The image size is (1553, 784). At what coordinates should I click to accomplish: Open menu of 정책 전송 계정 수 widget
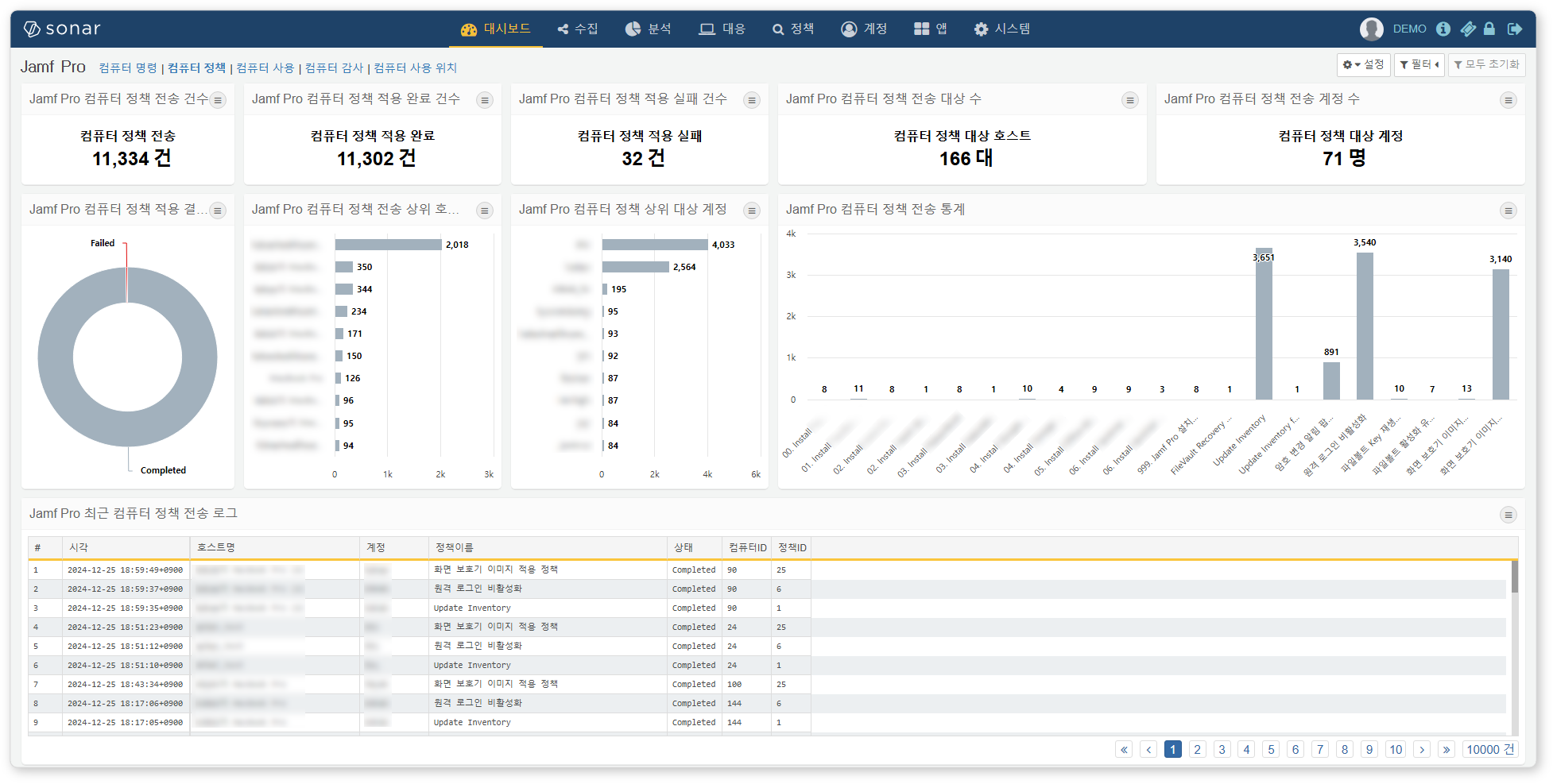[1508, 100]
